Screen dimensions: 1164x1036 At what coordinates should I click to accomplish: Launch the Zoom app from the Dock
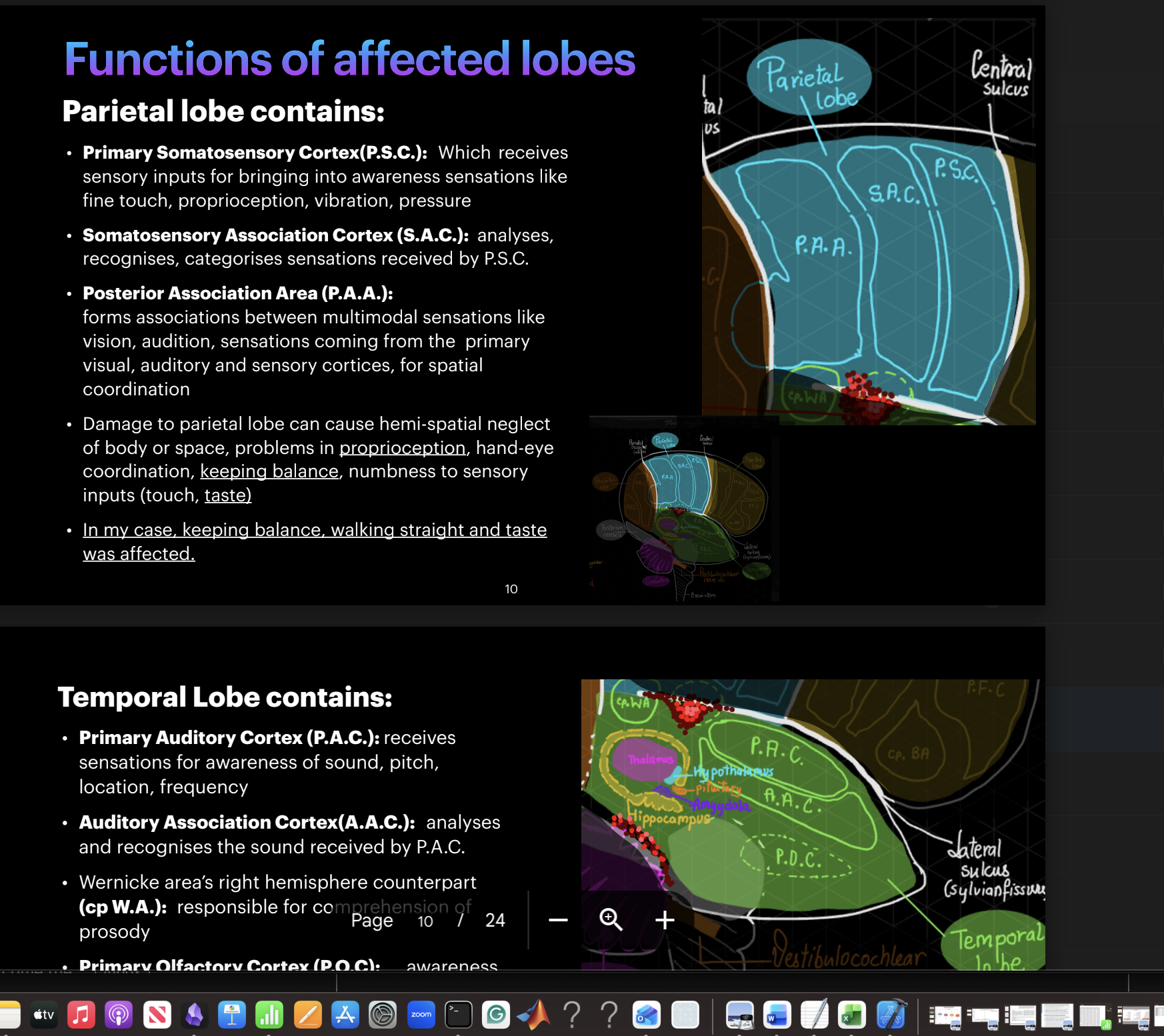(421, 1015)
